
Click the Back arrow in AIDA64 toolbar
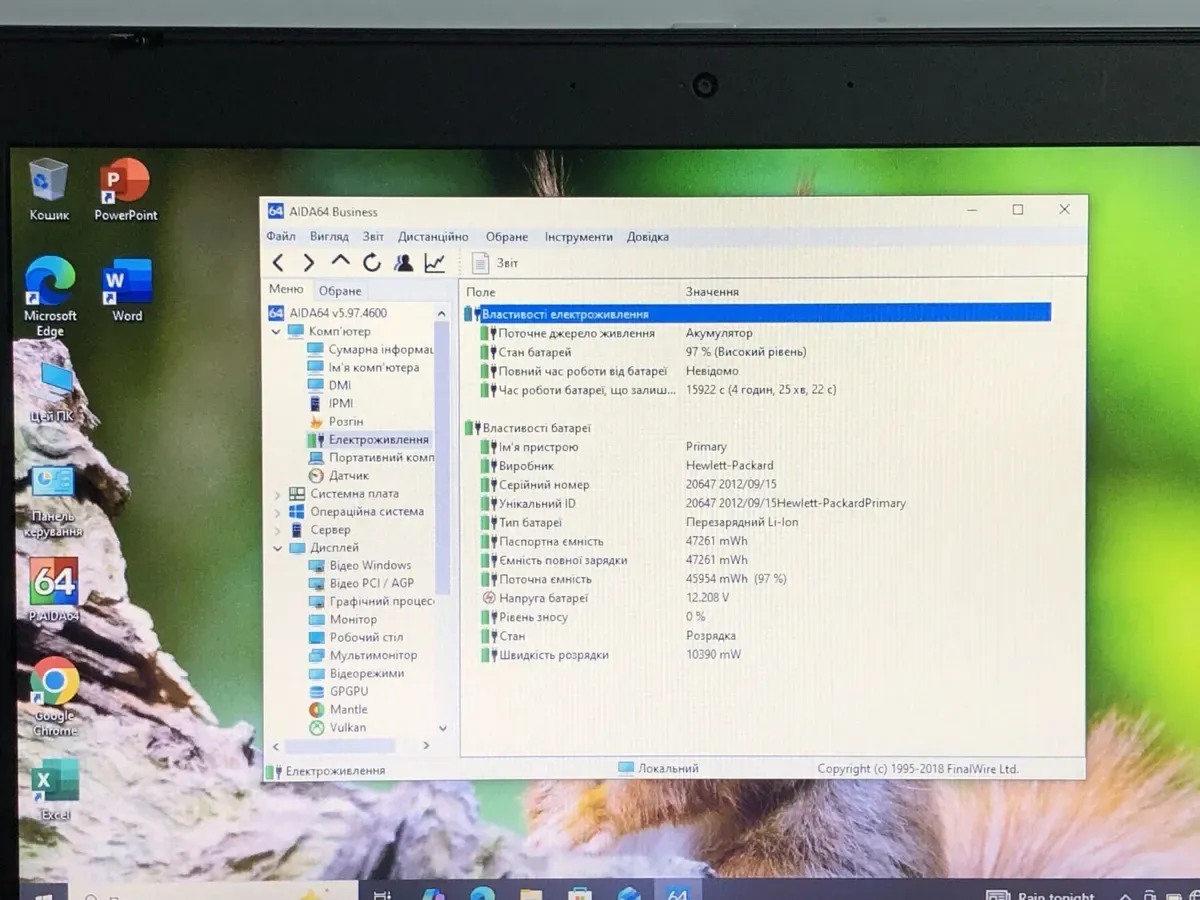(278, 263)
